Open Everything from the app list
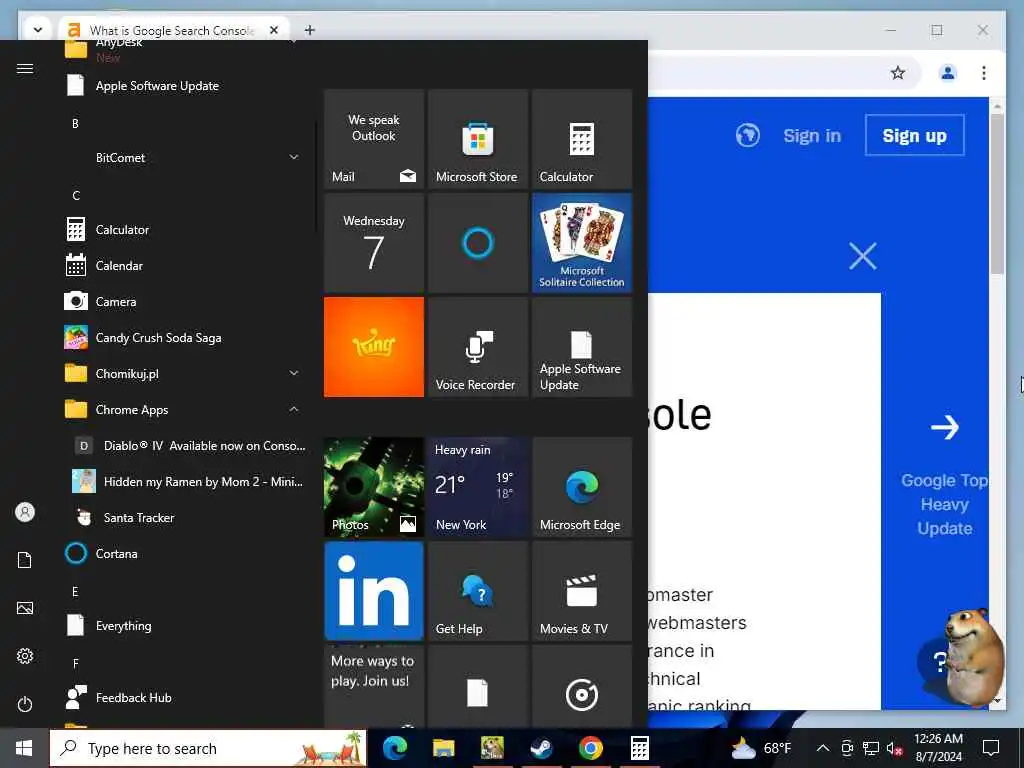Viewport: 1024px width, 768px height. coord(185,626)
